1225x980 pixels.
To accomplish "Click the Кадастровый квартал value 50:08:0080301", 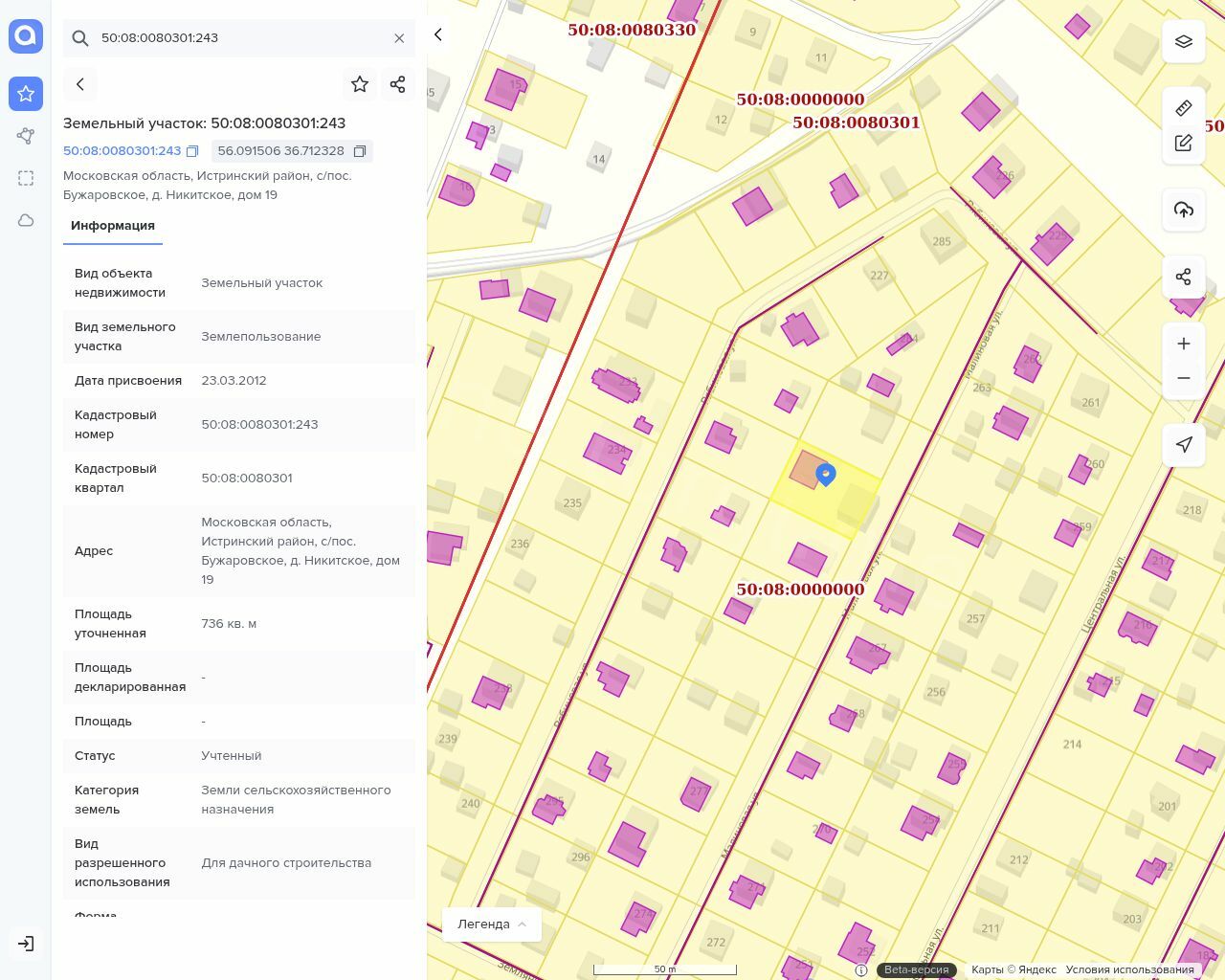I will [x=247, y=479].
